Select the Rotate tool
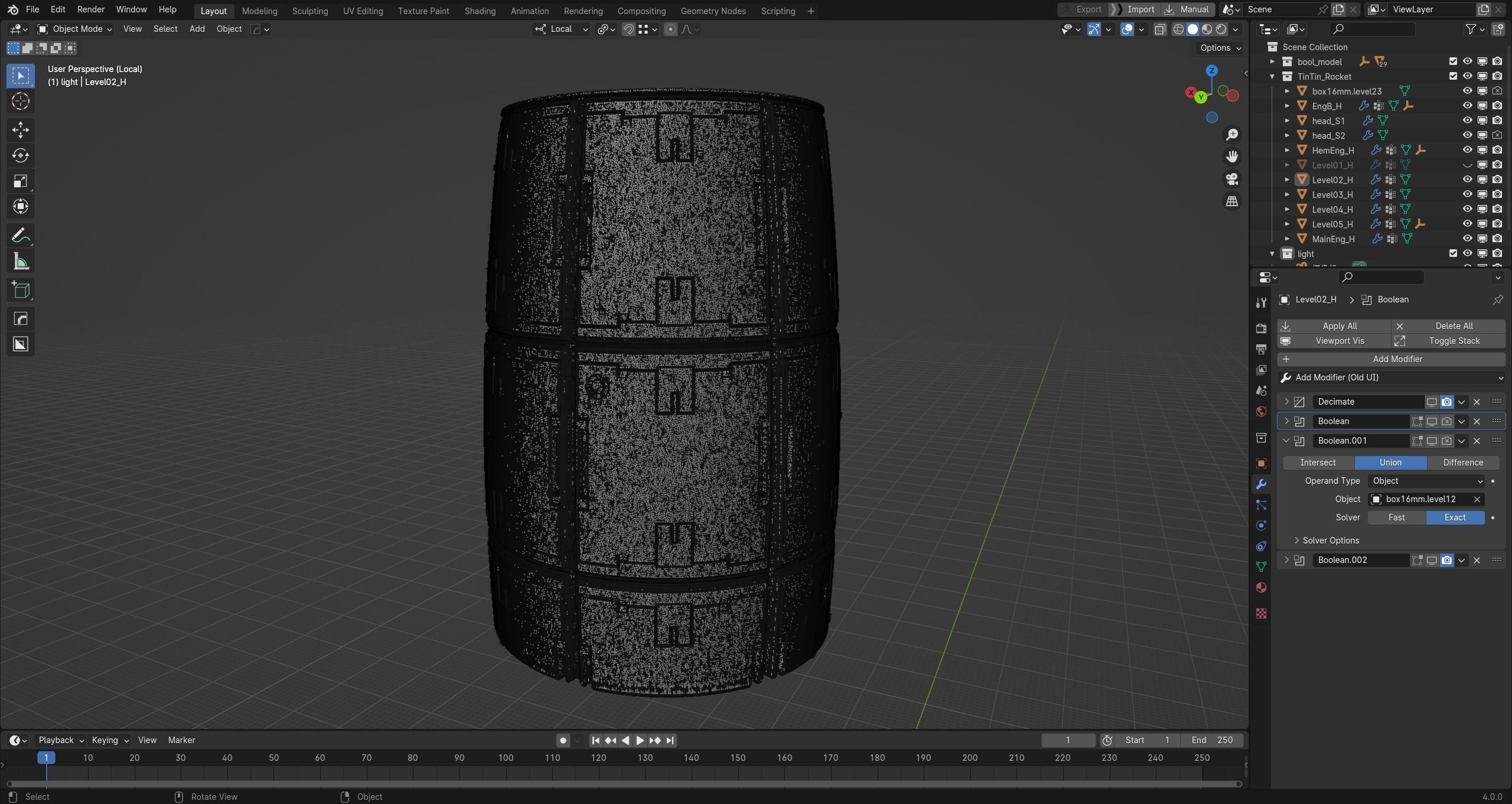This screenshot has width=1512, height=804. point(21,155)
